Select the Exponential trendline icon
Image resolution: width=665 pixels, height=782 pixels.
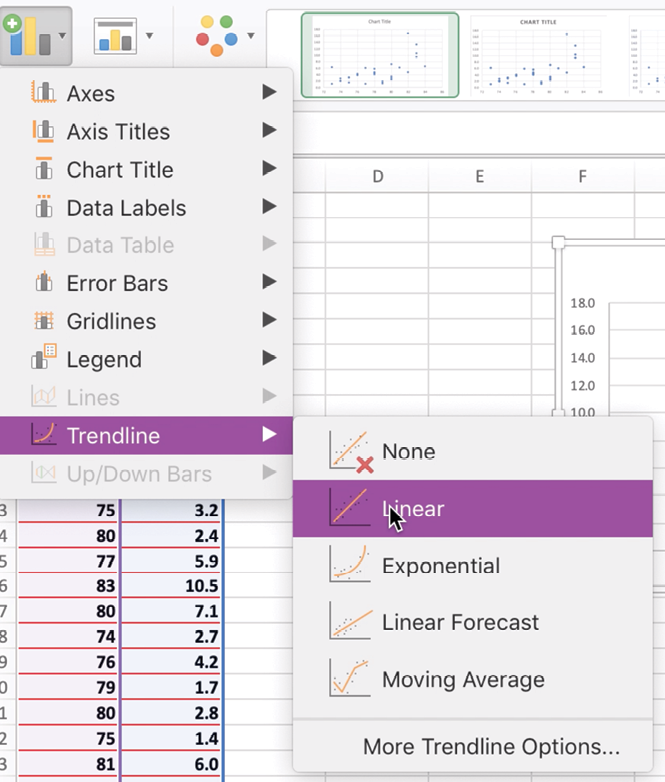click(x=350, y=565)
